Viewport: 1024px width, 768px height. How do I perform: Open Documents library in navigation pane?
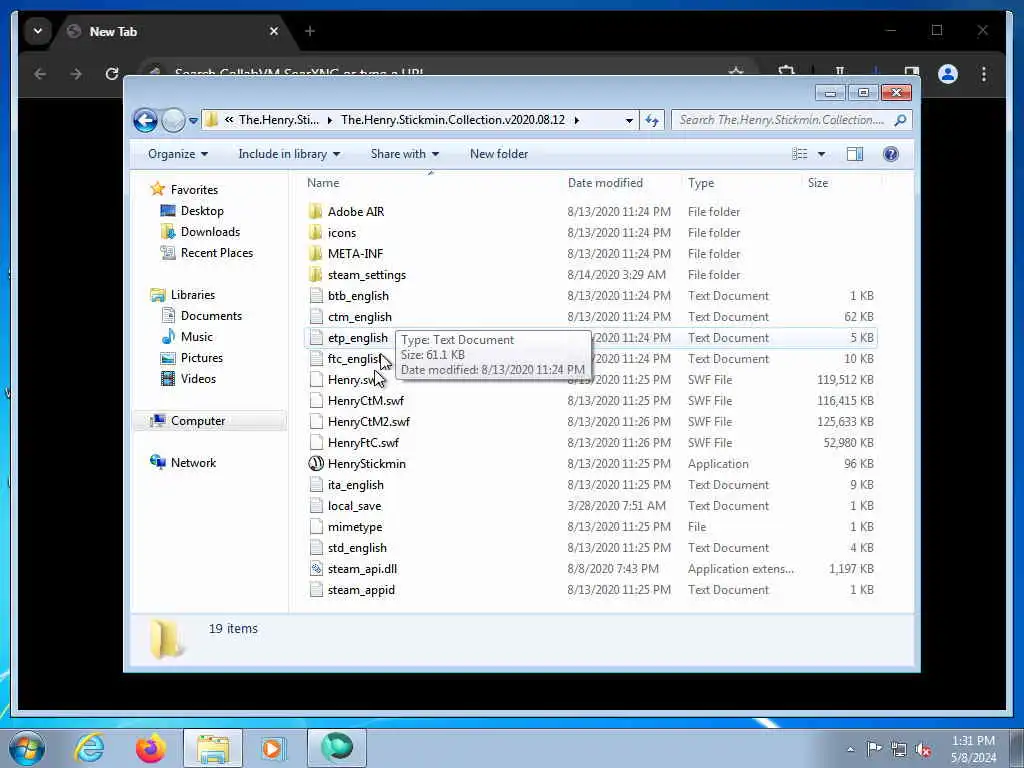point(211,316)
